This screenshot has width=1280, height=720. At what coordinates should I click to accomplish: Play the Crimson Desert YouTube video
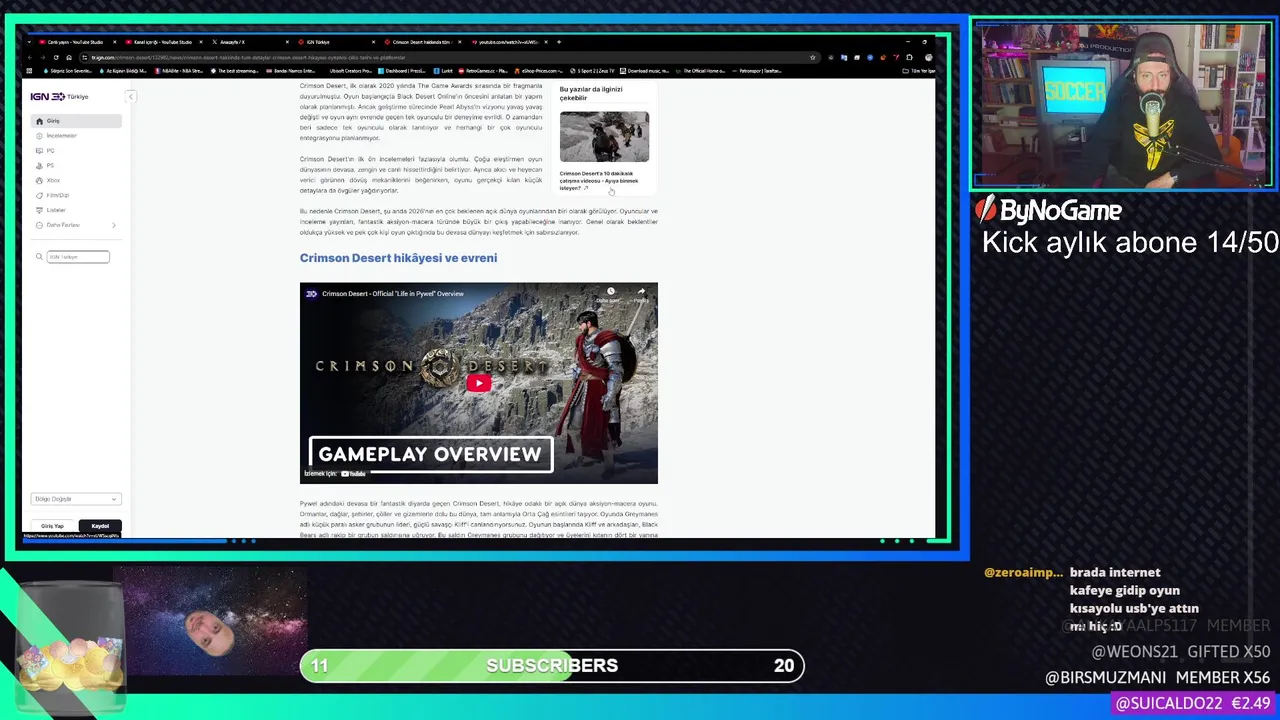click(x=478, y=383)
